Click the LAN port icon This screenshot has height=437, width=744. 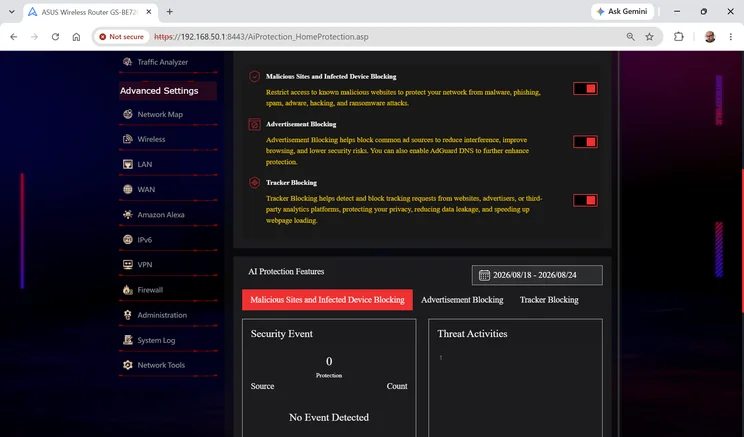tap(128, 164)
